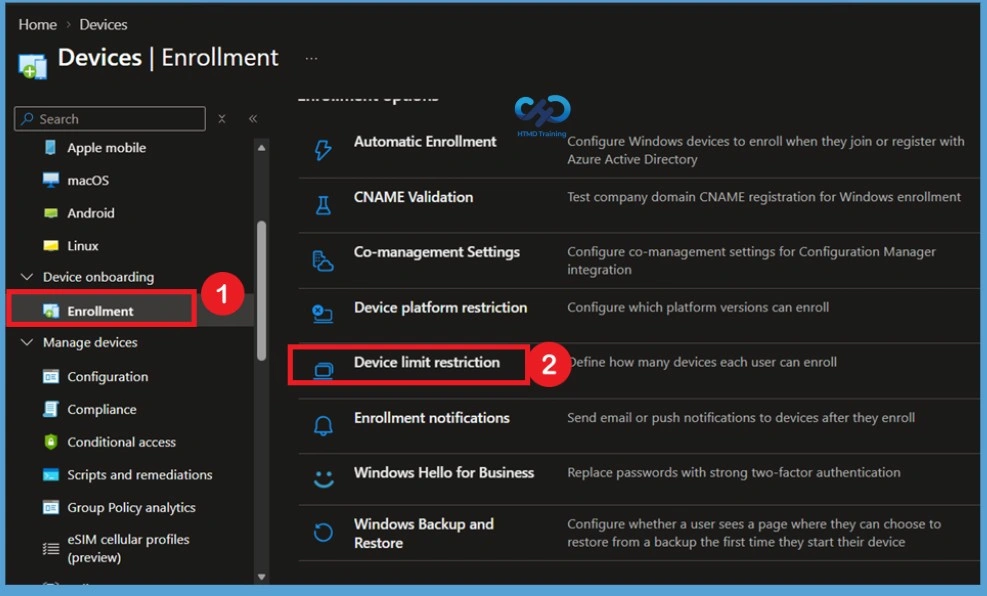Select Linux in sidebar
This screenshot has height=596, width=987.
pos(82,246)
